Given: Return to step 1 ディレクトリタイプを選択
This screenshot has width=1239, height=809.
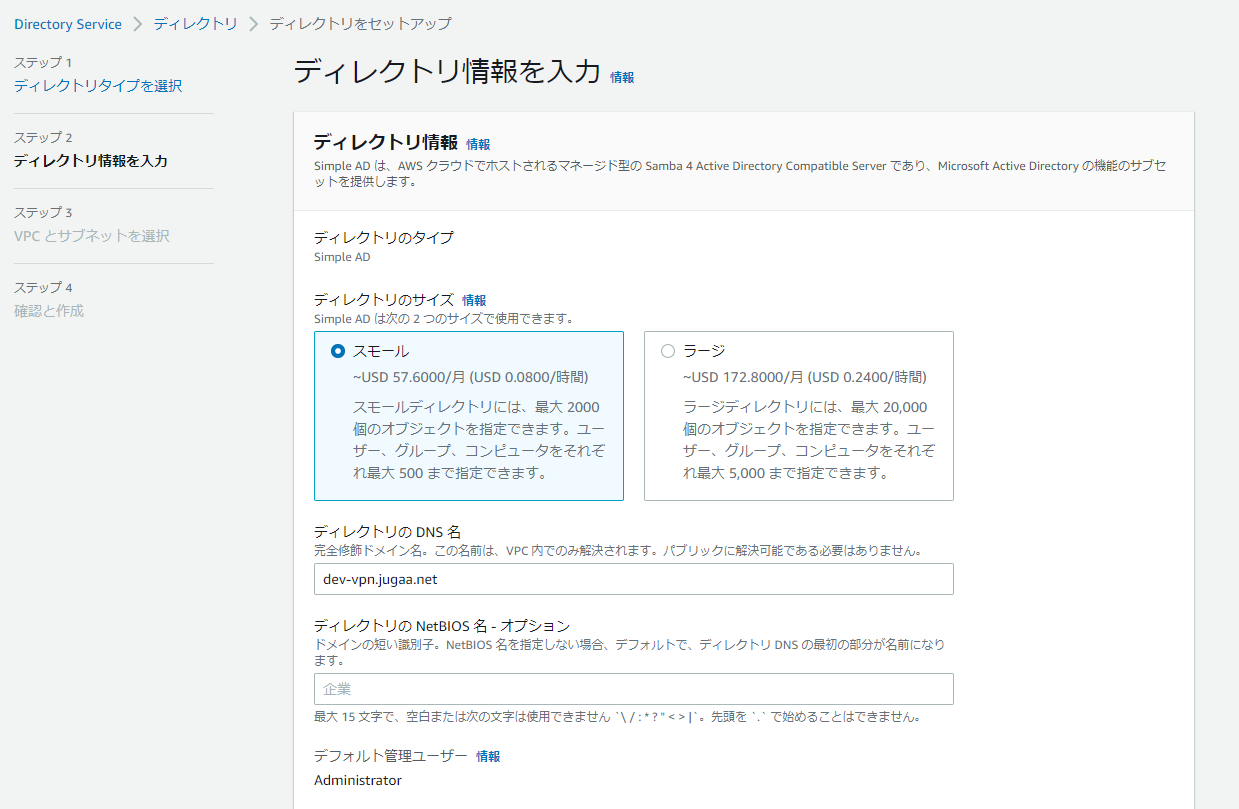Looking at the screenshot, I should tap(98, 86).
